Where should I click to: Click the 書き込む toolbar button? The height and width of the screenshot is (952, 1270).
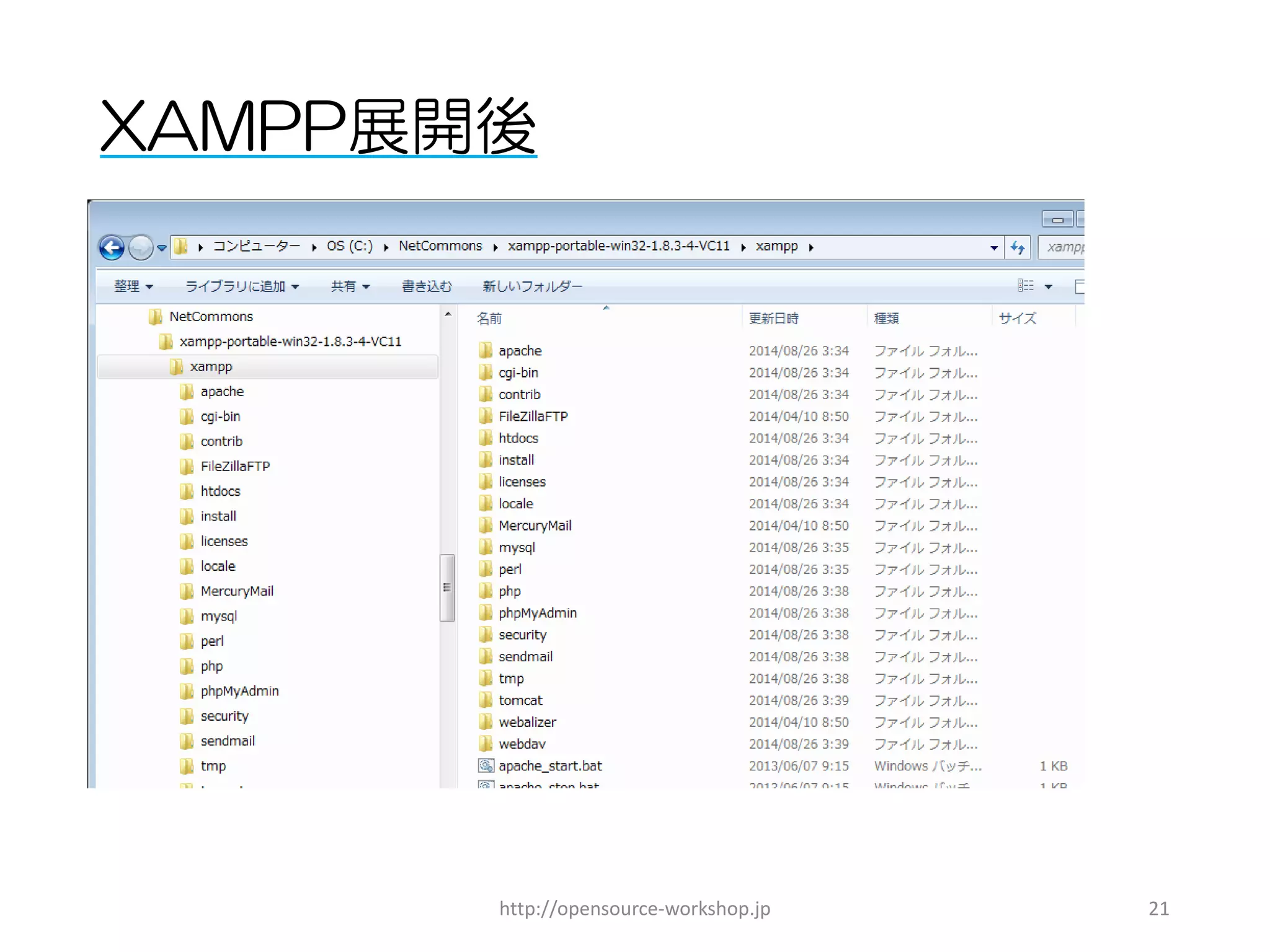click(427, 286)
